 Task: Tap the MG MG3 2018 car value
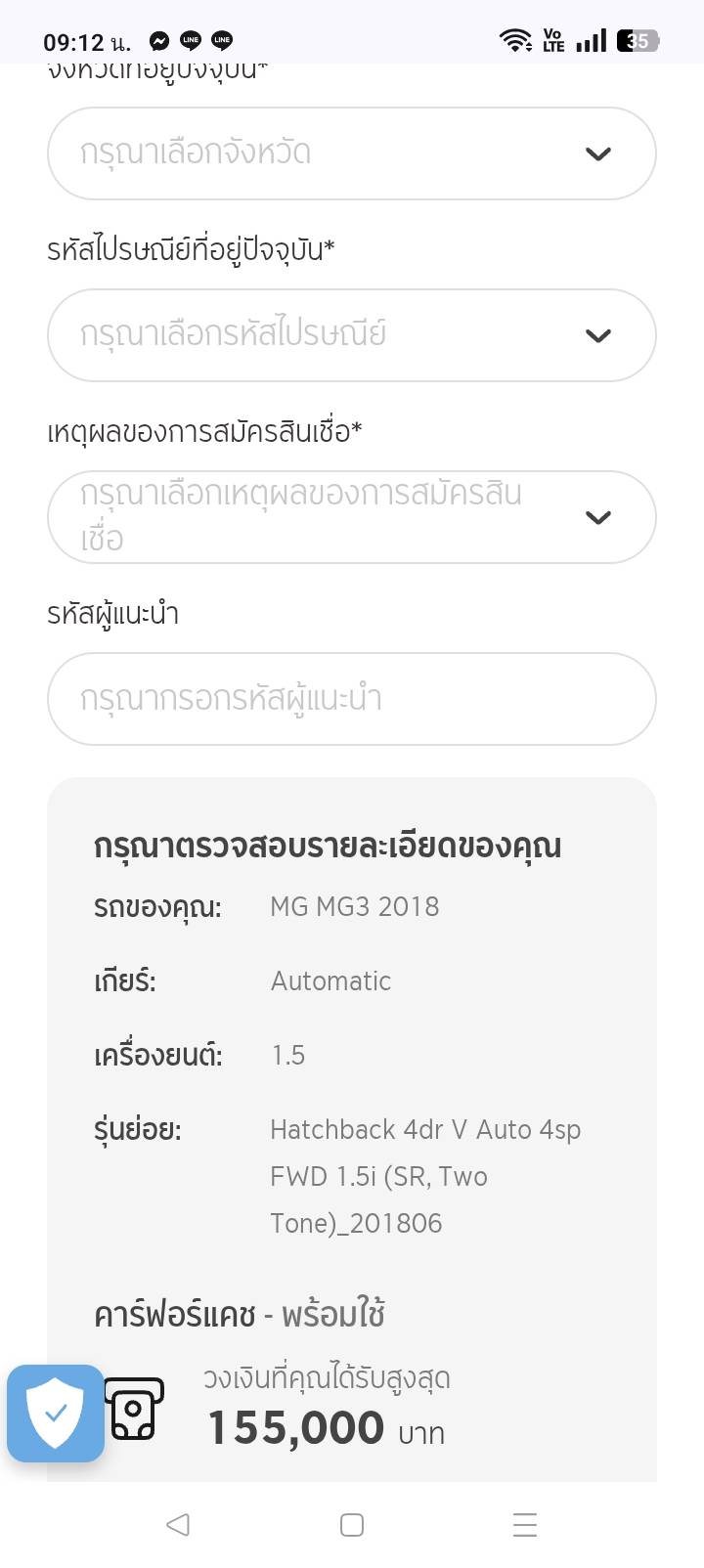[354, 906]
